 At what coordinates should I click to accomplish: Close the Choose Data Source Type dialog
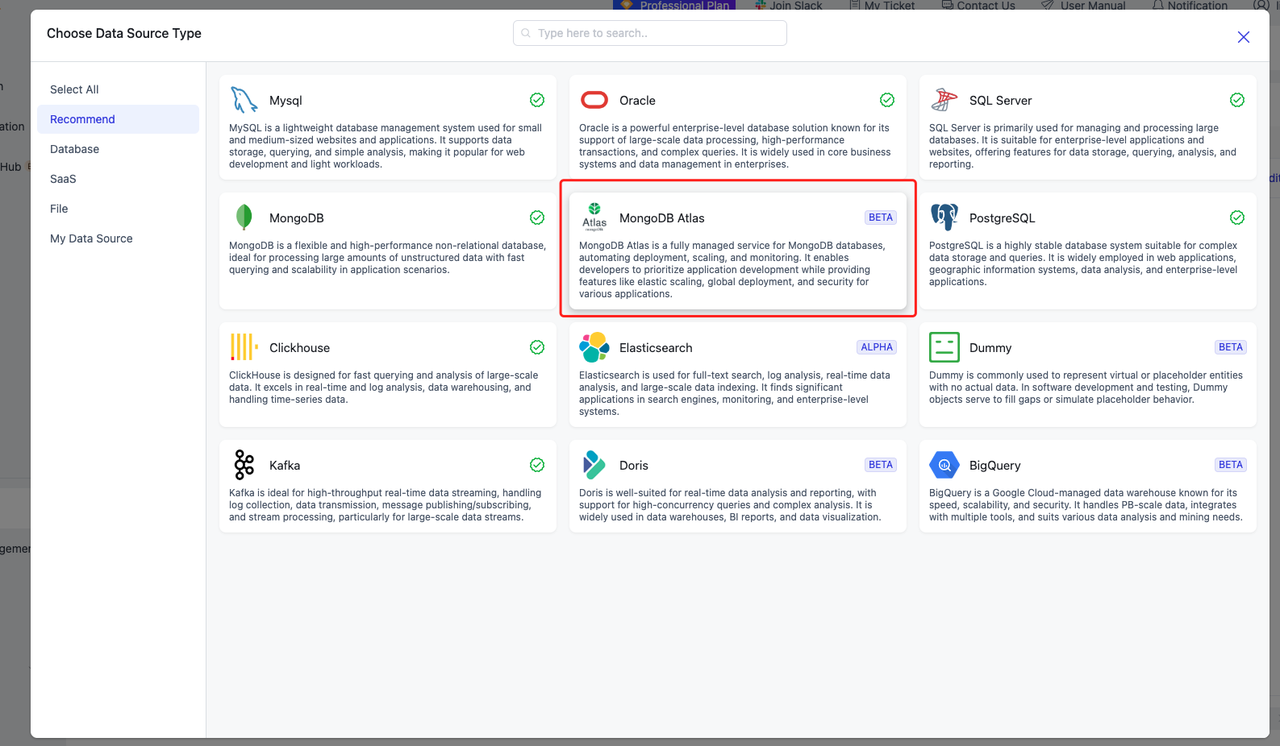(1243, 37)
